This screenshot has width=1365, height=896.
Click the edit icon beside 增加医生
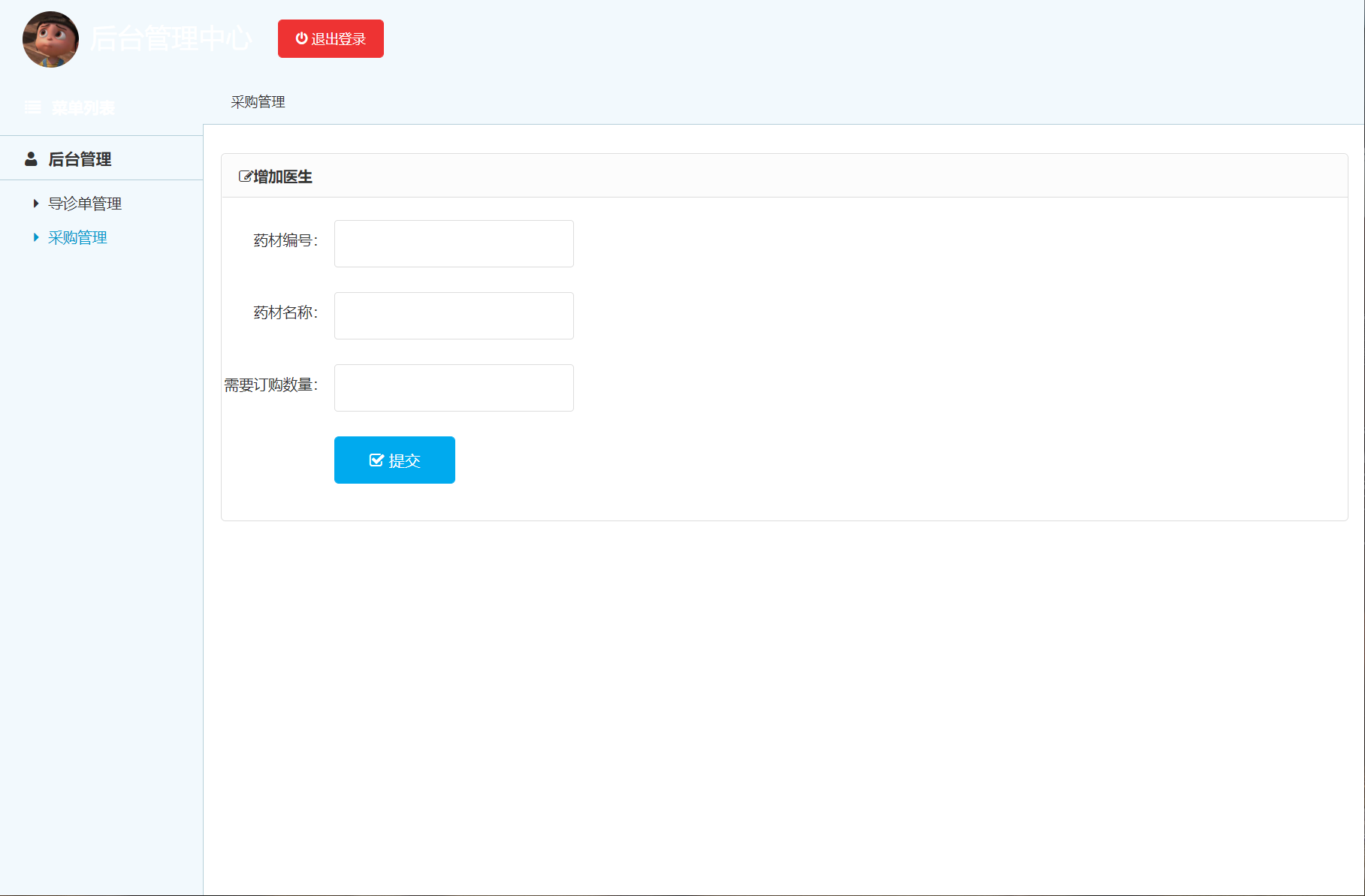(x=245, y=176)
